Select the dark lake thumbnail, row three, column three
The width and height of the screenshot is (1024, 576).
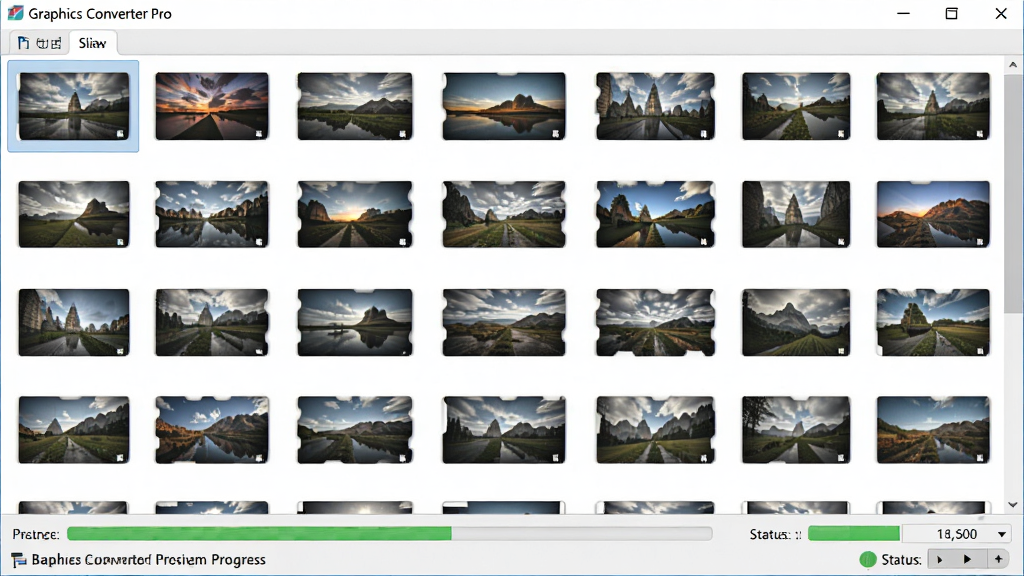pos(355,323)
